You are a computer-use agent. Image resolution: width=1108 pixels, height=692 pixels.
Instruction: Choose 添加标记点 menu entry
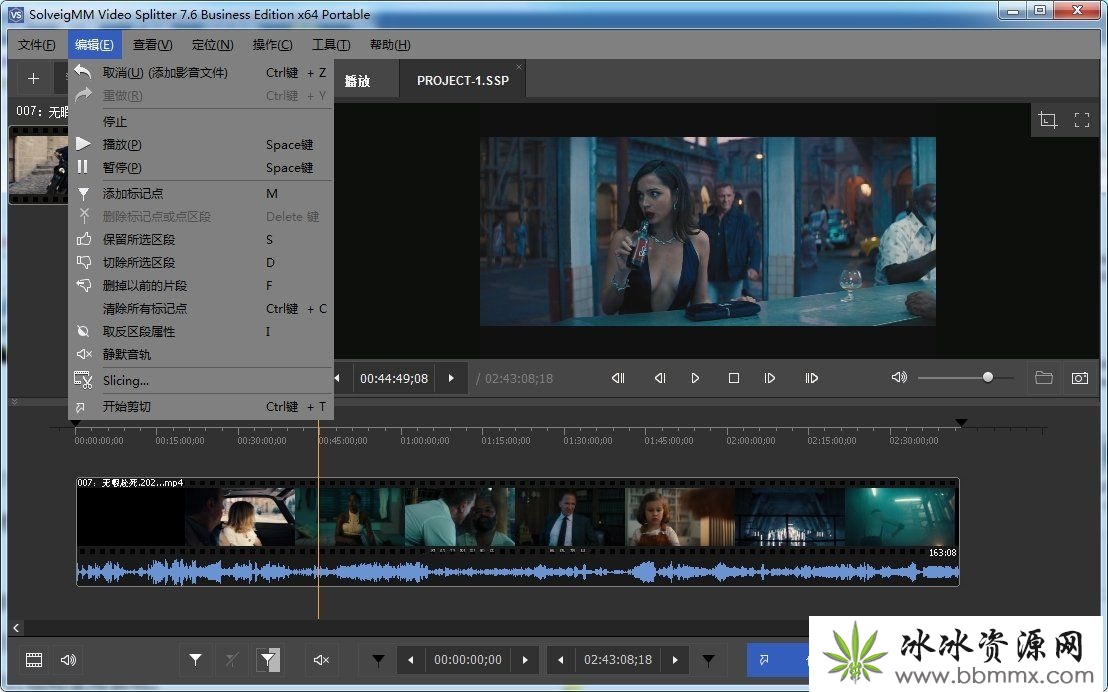[x=201, y=193]
